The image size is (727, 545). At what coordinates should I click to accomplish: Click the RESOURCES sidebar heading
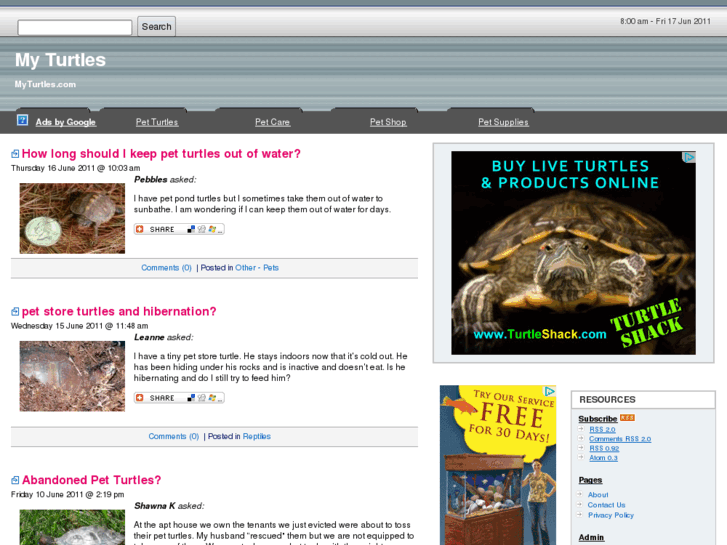[x=607, y=399]
